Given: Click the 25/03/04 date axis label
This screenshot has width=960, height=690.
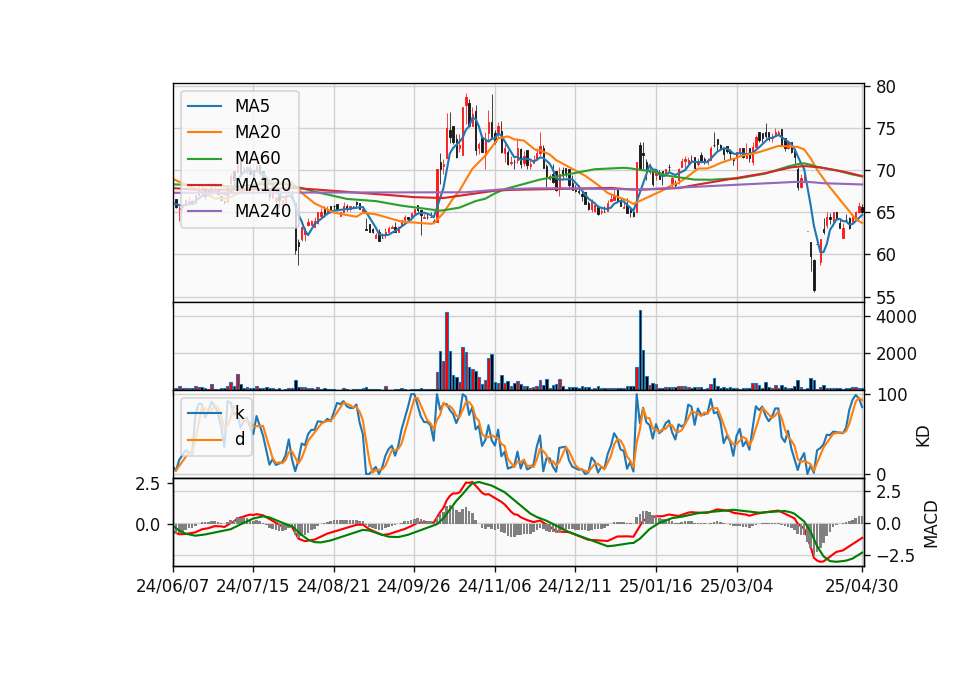Looking at the screenshot, I should point(737,586).
